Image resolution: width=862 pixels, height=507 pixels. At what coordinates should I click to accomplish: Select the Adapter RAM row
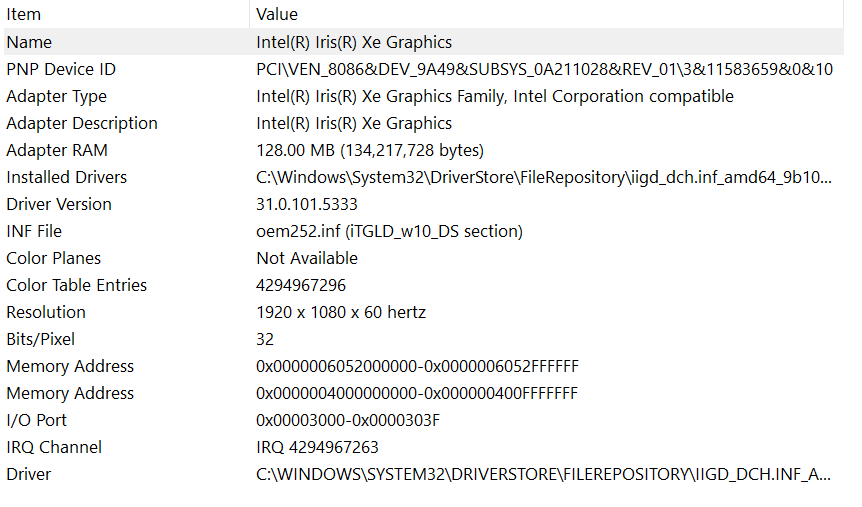pos(423,150)
